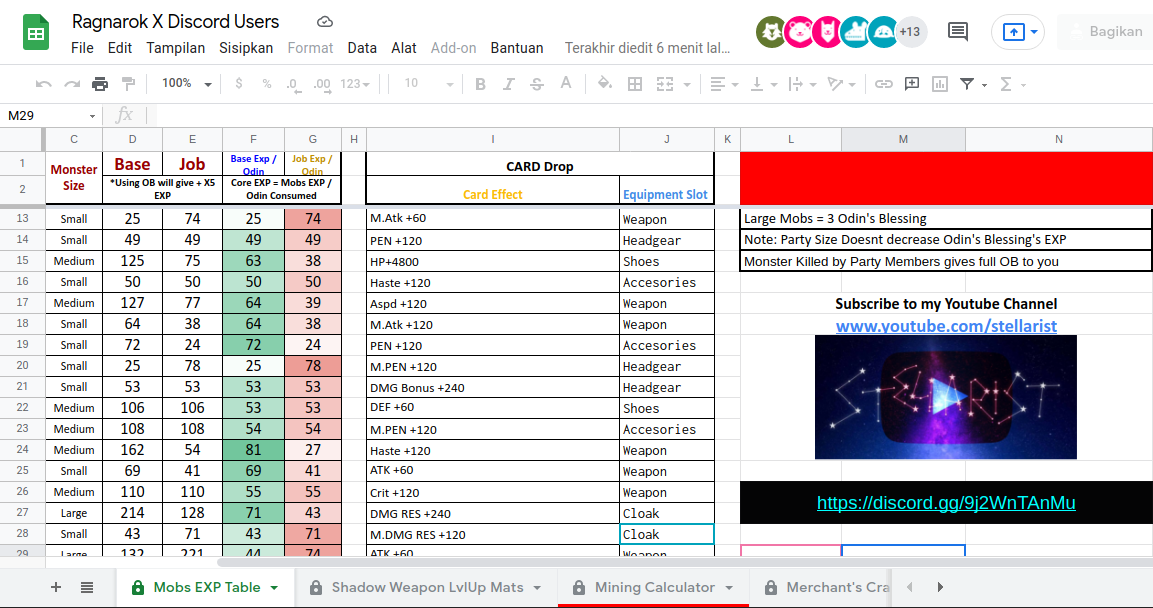Open the text color picker
The height and width of the screenshot is (608, 1153).
point(565,83)
